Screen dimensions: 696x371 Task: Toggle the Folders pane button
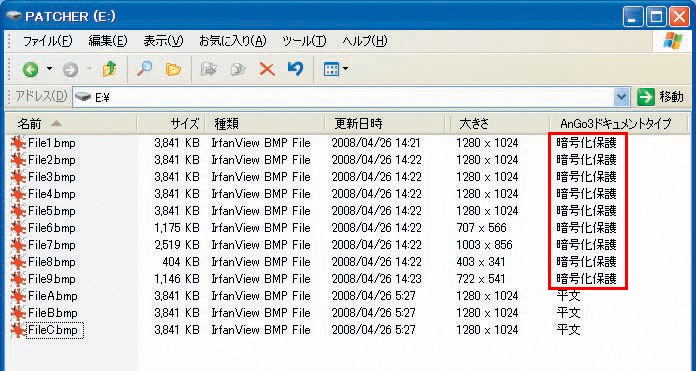[x=173, y=69]
